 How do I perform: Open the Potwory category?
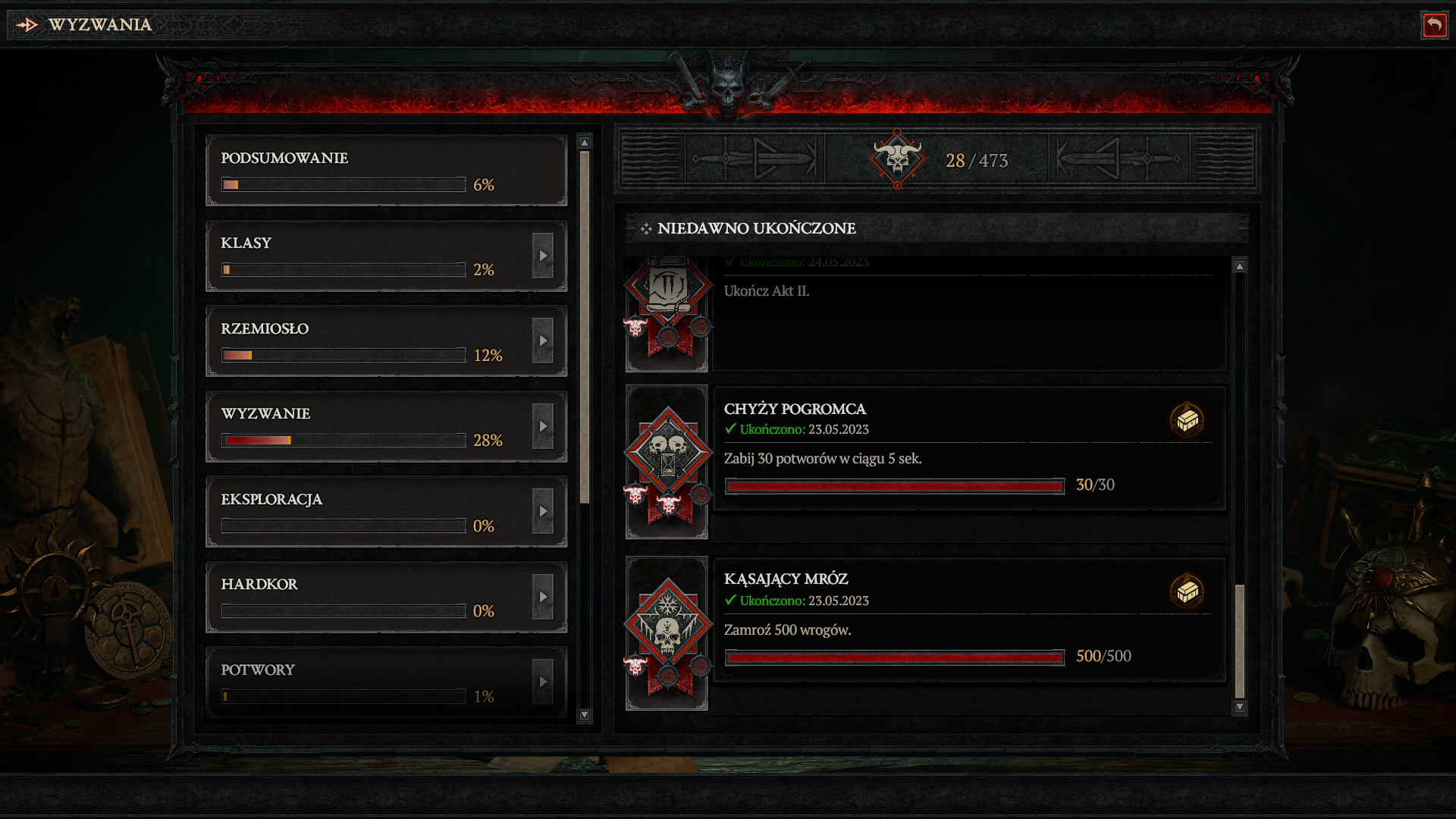387,681
